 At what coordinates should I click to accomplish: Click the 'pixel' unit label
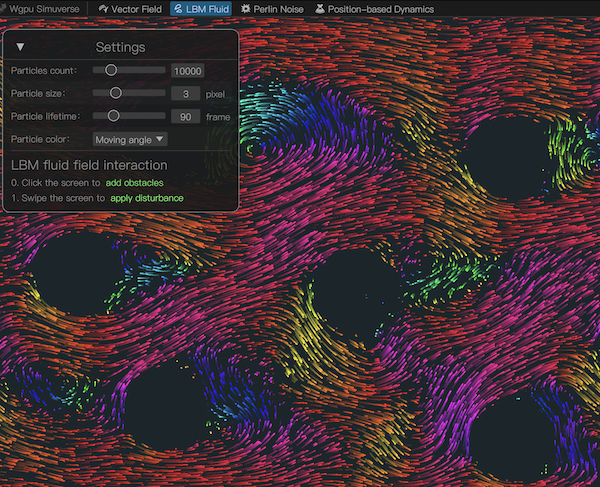tap(215, 94)
